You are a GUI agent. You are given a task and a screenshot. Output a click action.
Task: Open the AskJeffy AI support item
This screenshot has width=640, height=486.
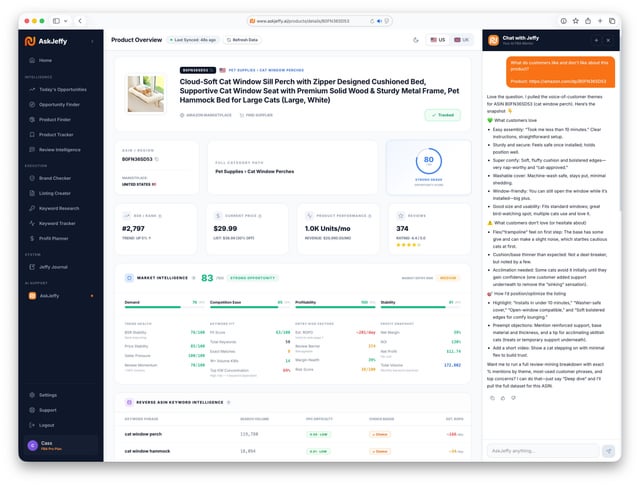click(61, 296)
